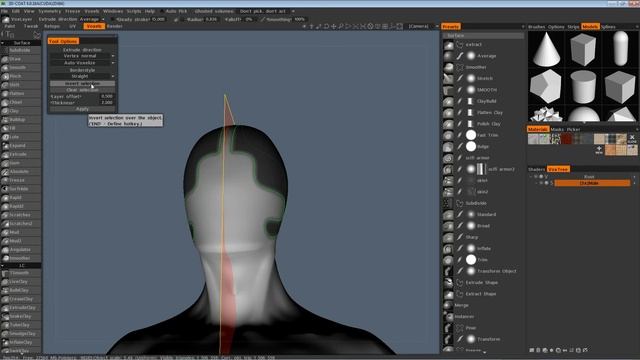
Task: Open the Camera dropdown
Action: coord(423,26)
